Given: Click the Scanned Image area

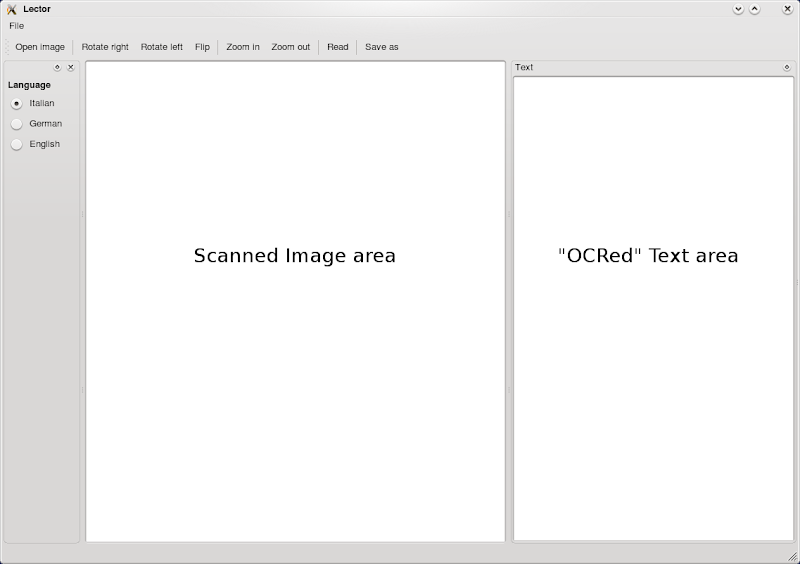Looking at the screenshot, I should click(x=295, y=301).
